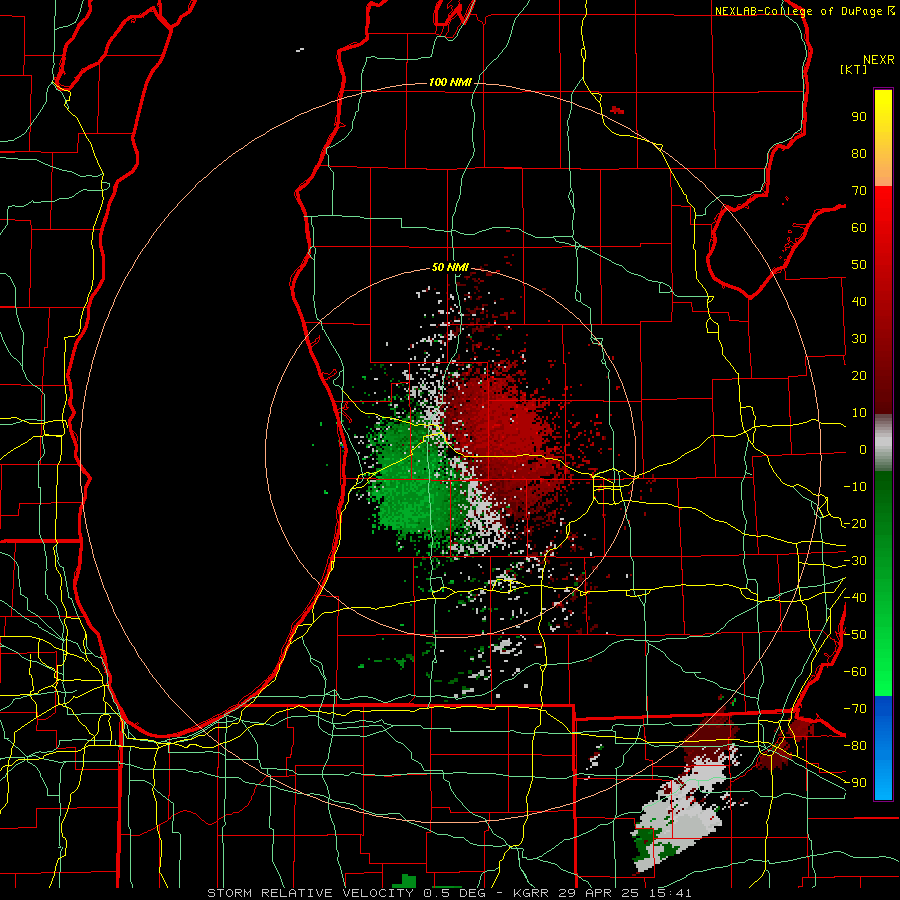
Task: Click the positive 80 value on the velocity scale
Action: point(859,154)
